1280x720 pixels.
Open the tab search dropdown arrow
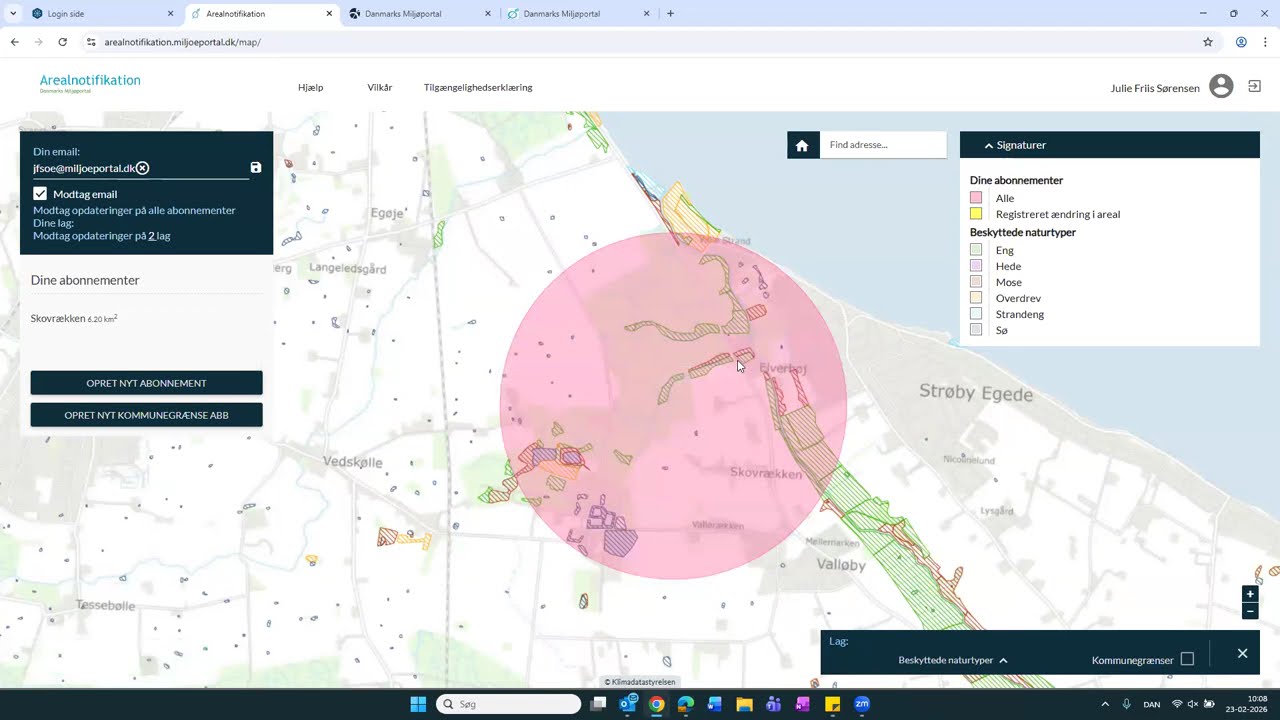(x=13, y=14)
